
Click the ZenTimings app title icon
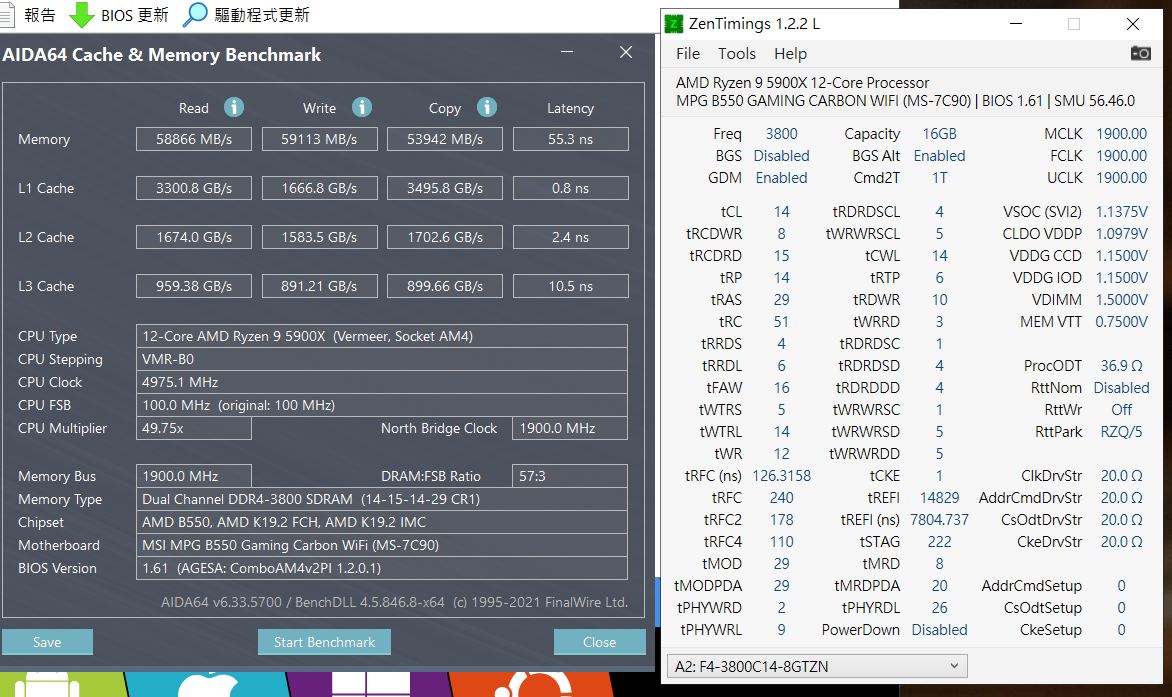(673, 24)
